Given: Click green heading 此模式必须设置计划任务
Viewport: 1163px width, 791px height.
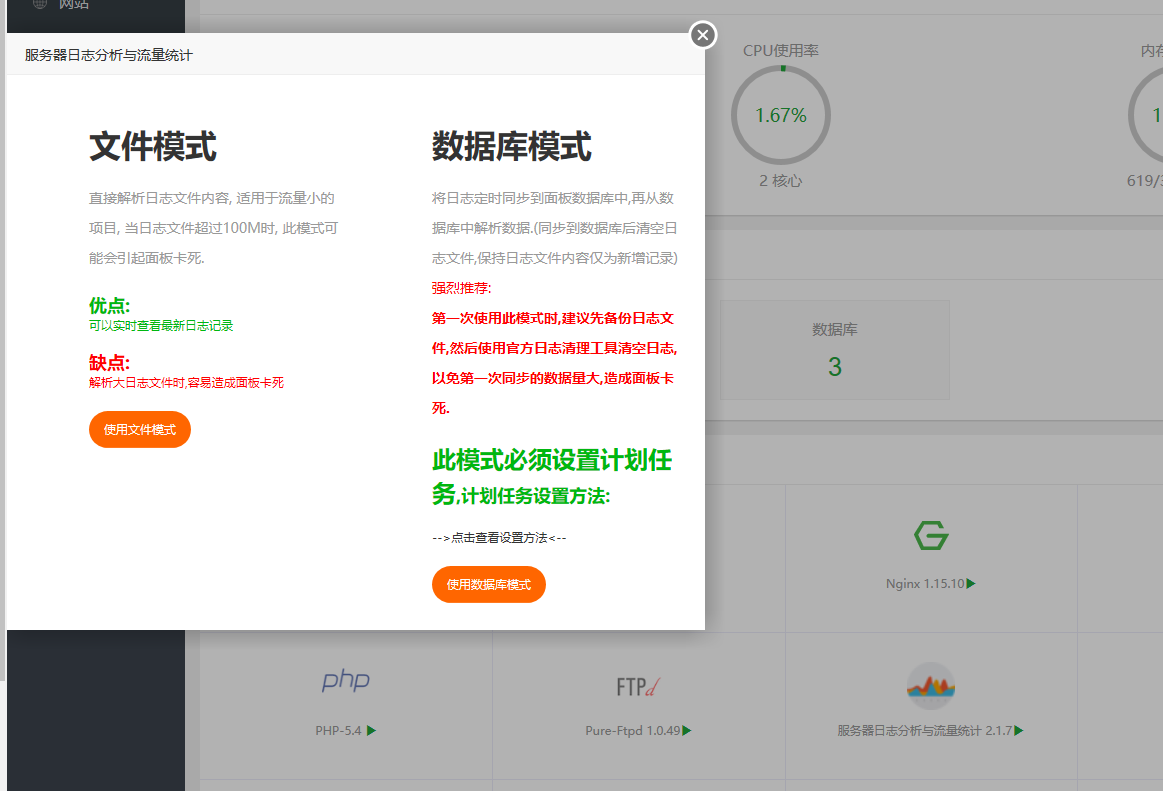Looking at the screenshot, I should (x=552, y=476).
